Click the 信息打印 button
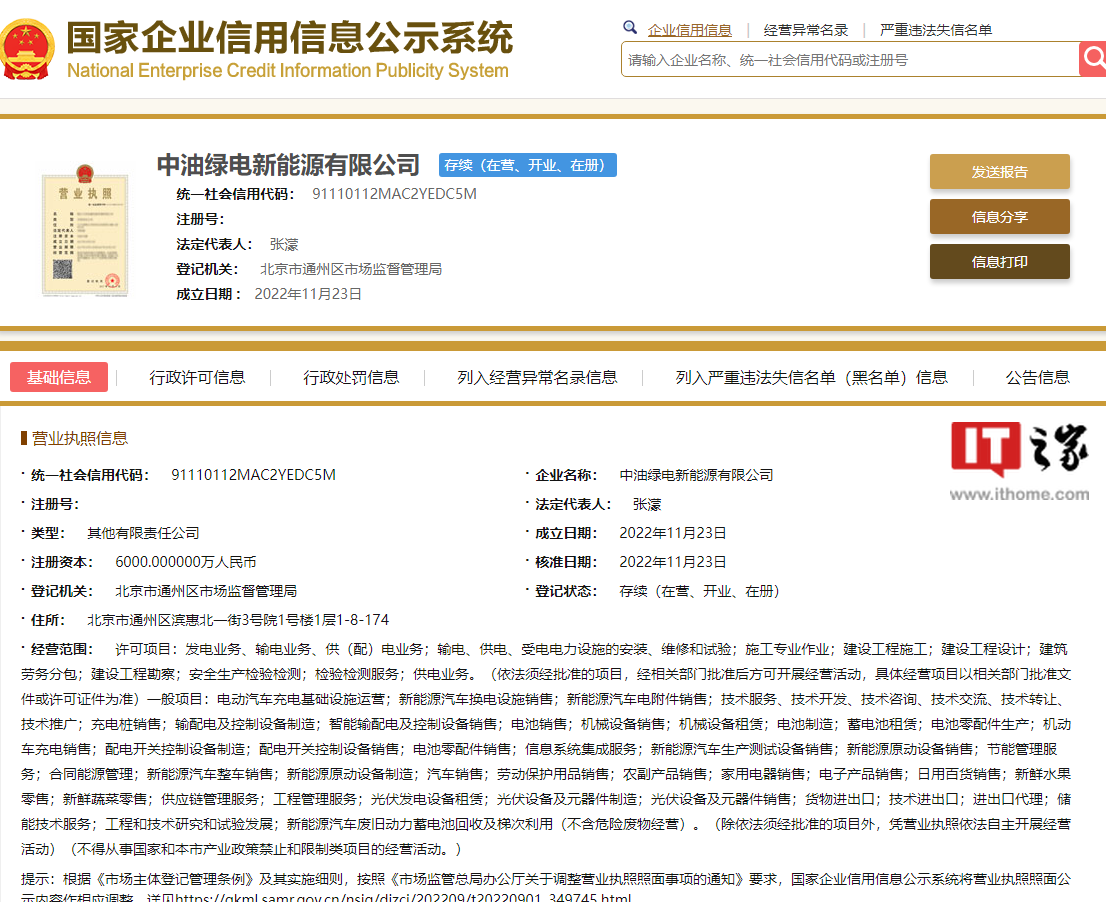The width and height of the screenshot is (1106, 902). click(999, 262)
